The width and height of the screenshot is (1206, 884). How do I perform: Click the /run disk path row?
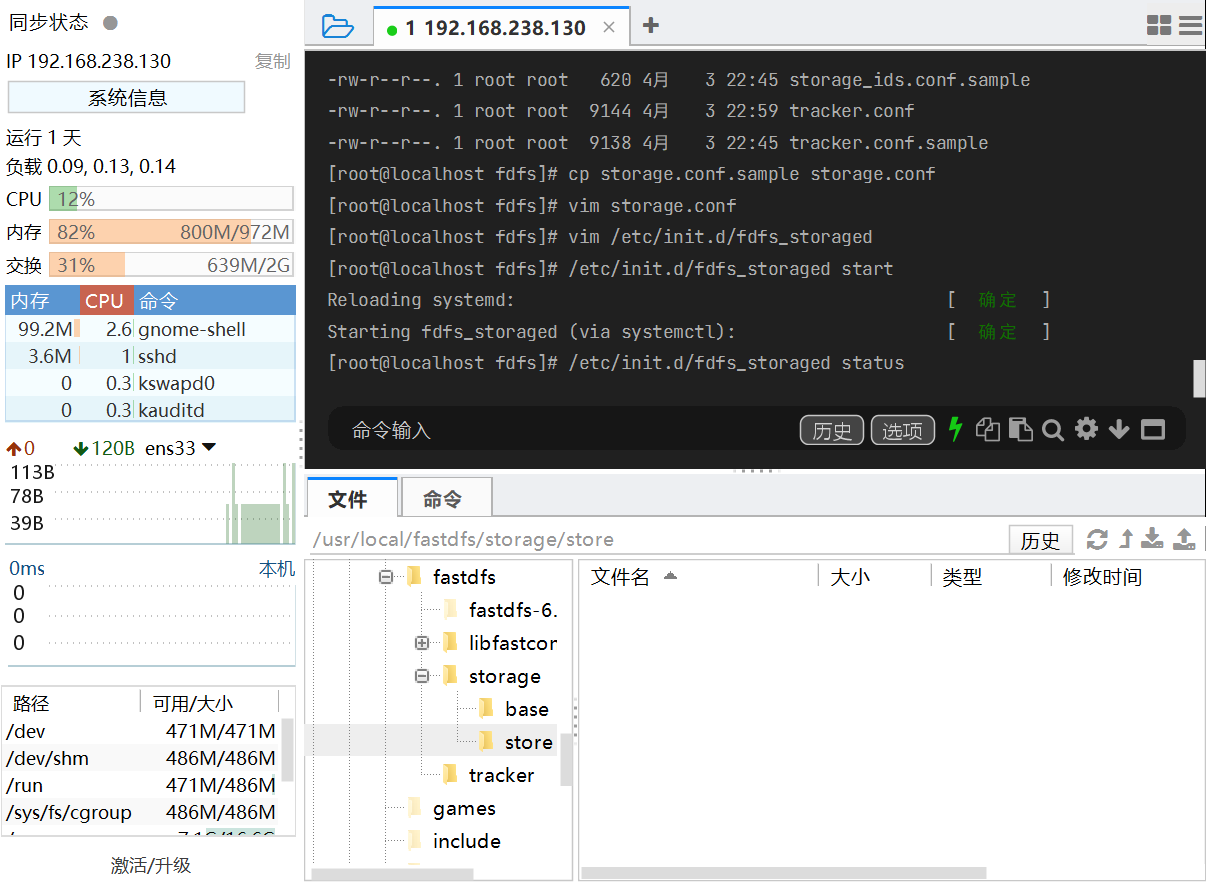click(x=142, y=785)
